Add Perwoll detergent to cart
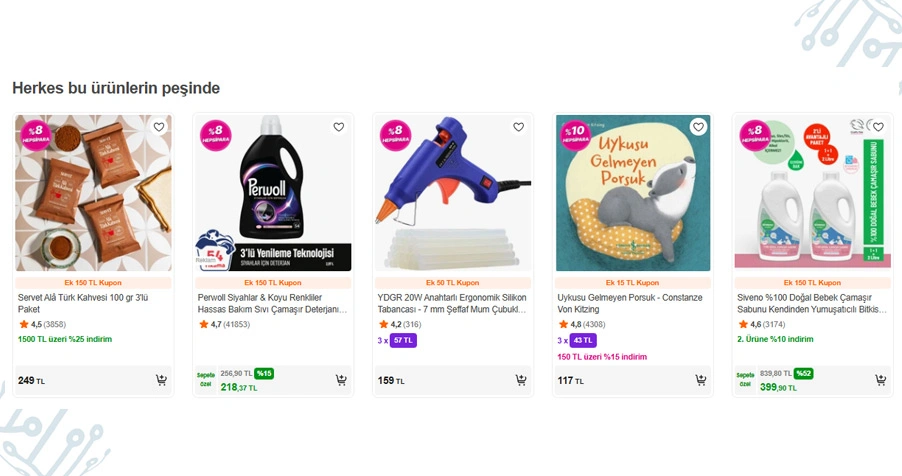Image resolution: width=902 pixels, height=476 pixels. pos(341,380)
